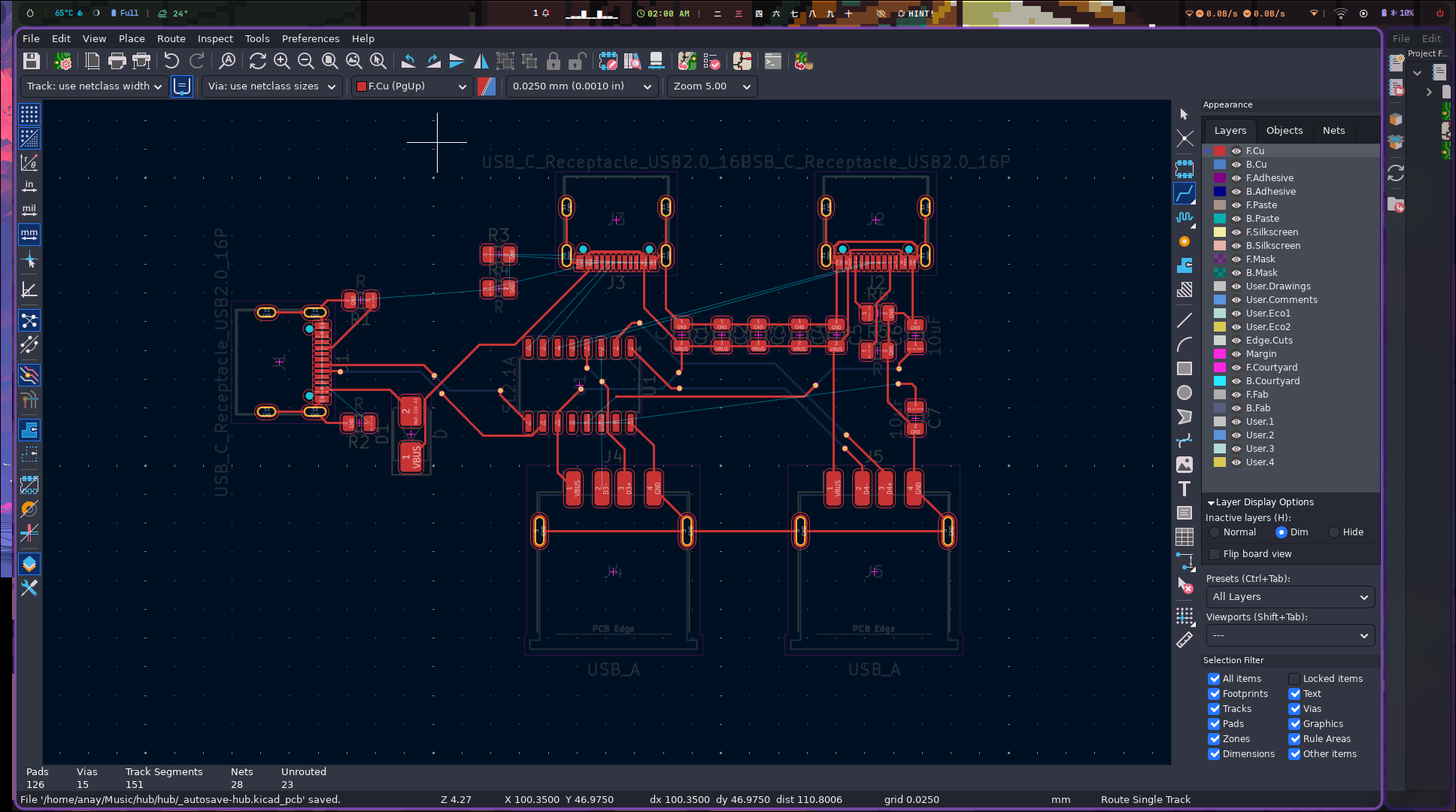Select the Measure ruler tool
Screen dimensions: 1456x812
(x=1185, y=640)
